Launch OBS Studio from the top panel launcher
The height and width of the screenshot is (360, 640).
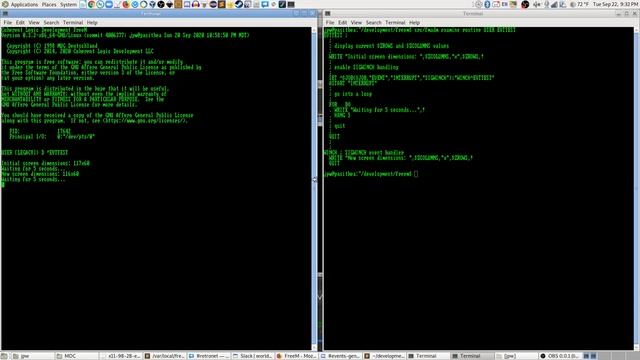[161, 4]
